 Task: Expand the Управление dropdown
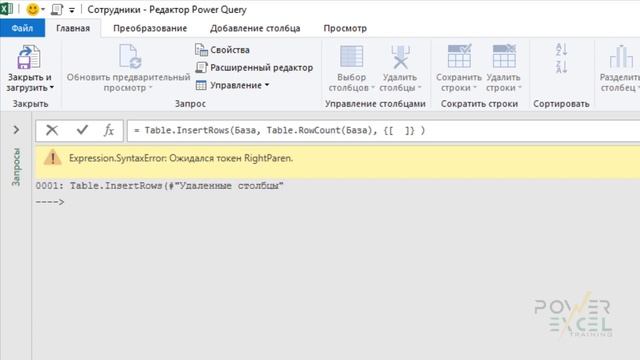pos(267,85)
